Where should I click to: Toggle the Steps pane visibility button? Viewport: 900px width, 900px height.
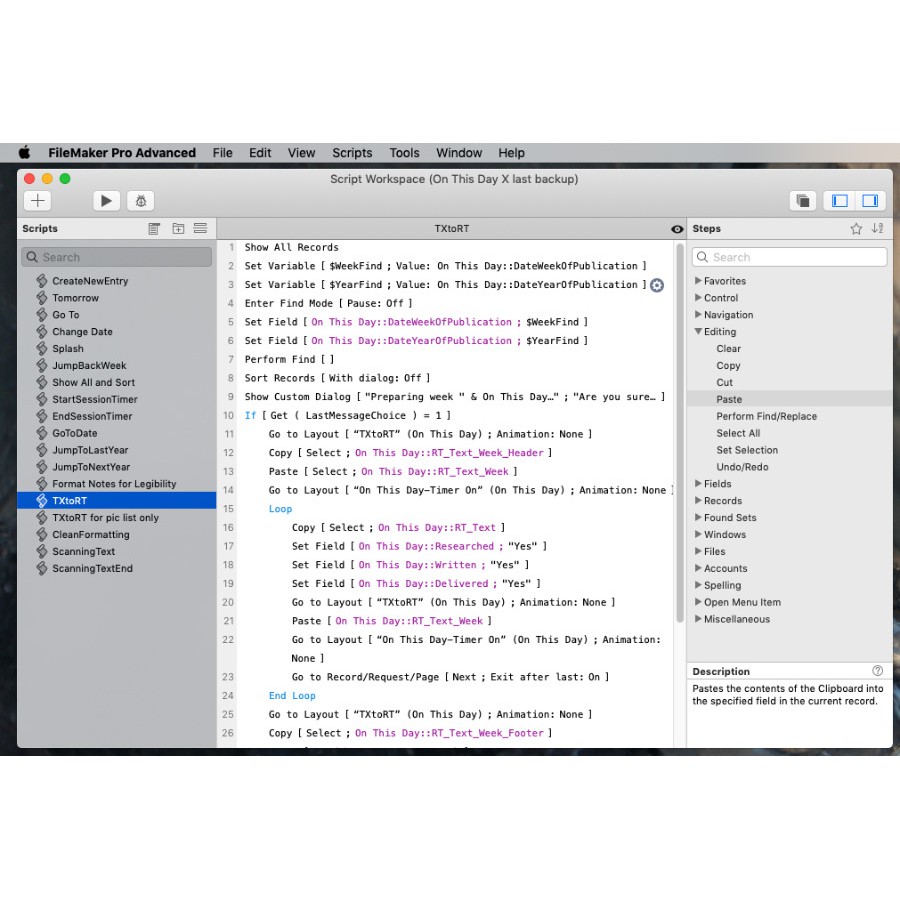(870, 201)
